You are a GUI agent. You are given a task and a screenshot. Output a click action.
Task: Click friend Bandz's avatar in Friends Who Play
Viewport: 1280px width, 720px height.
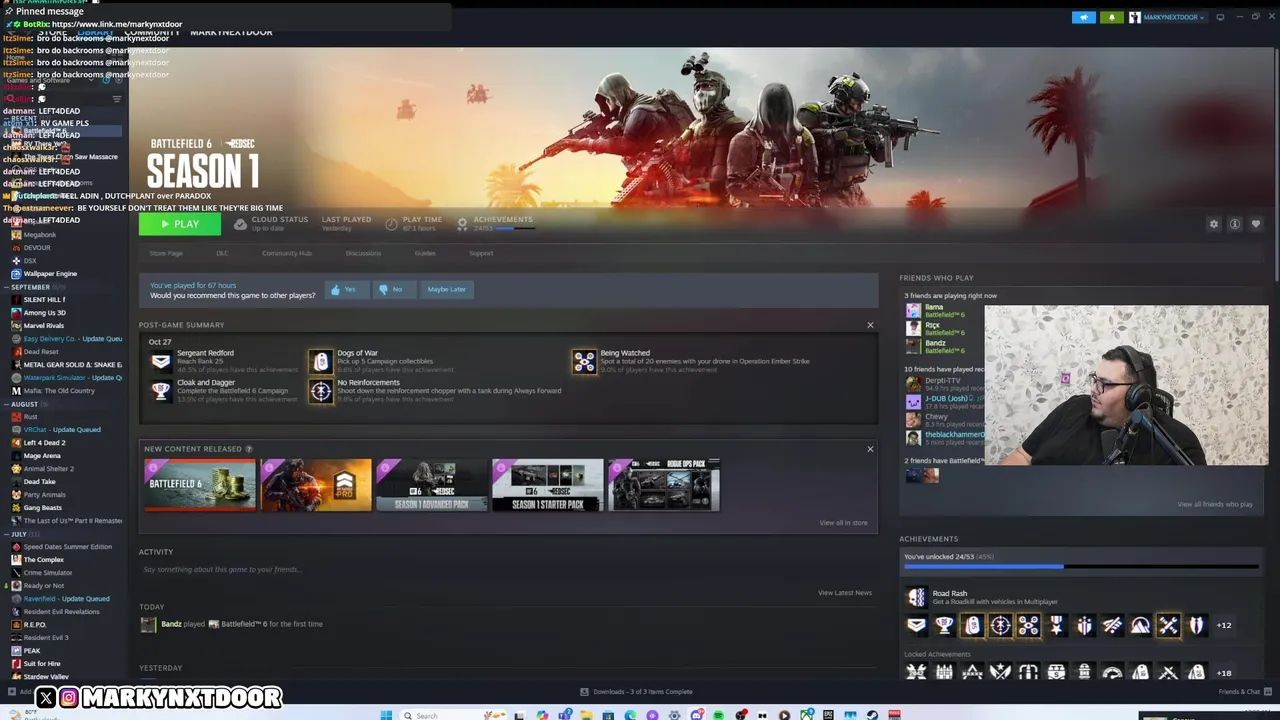point(913,347)
